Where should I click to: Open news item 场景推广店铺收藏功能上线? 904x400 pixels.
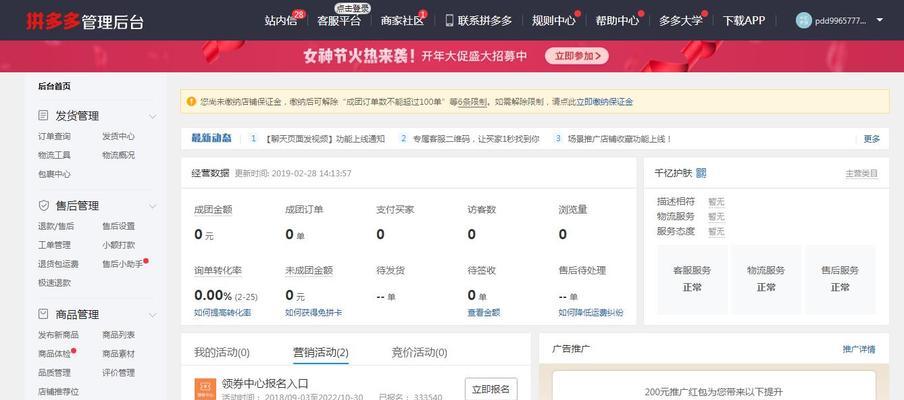(x=620, y=139)
